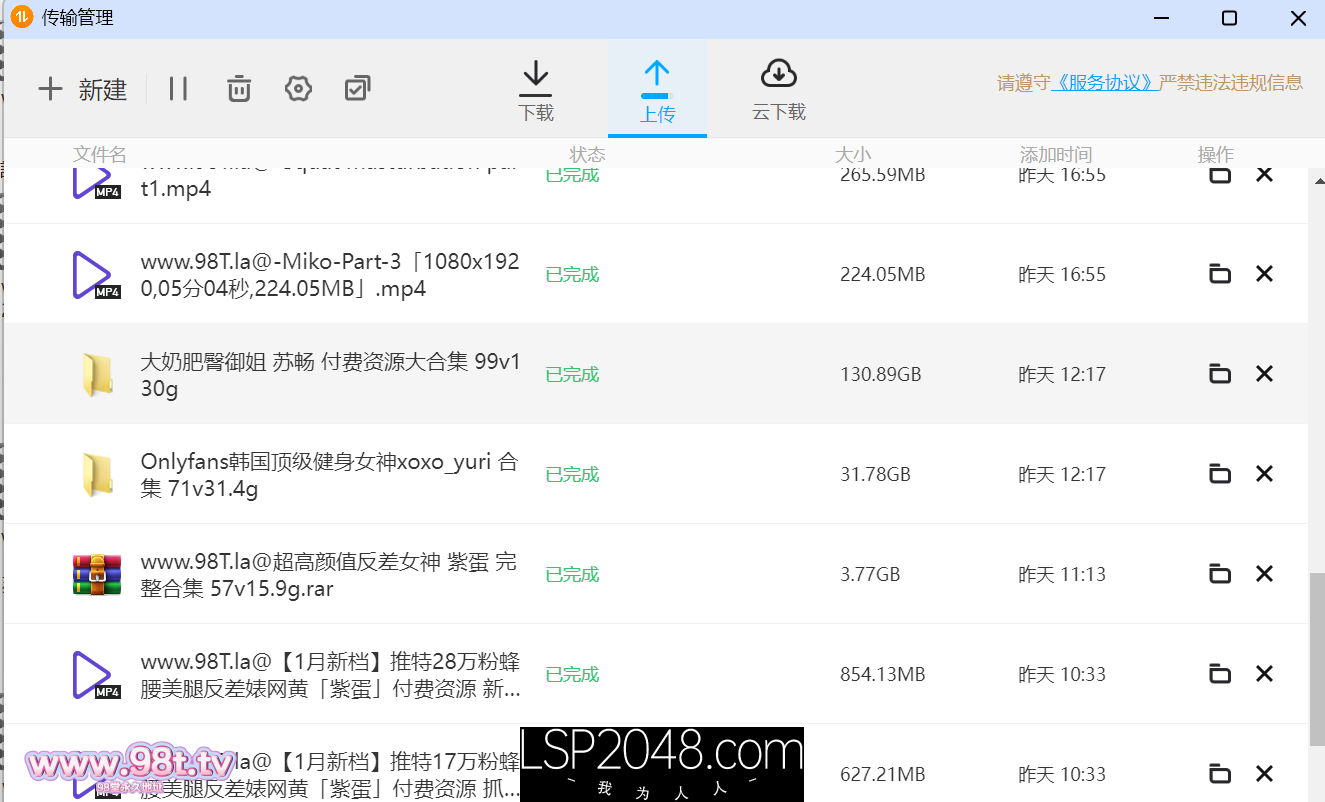Click the 文件名 column header
Screen dimensions: 1325x802
pos(100,155)
